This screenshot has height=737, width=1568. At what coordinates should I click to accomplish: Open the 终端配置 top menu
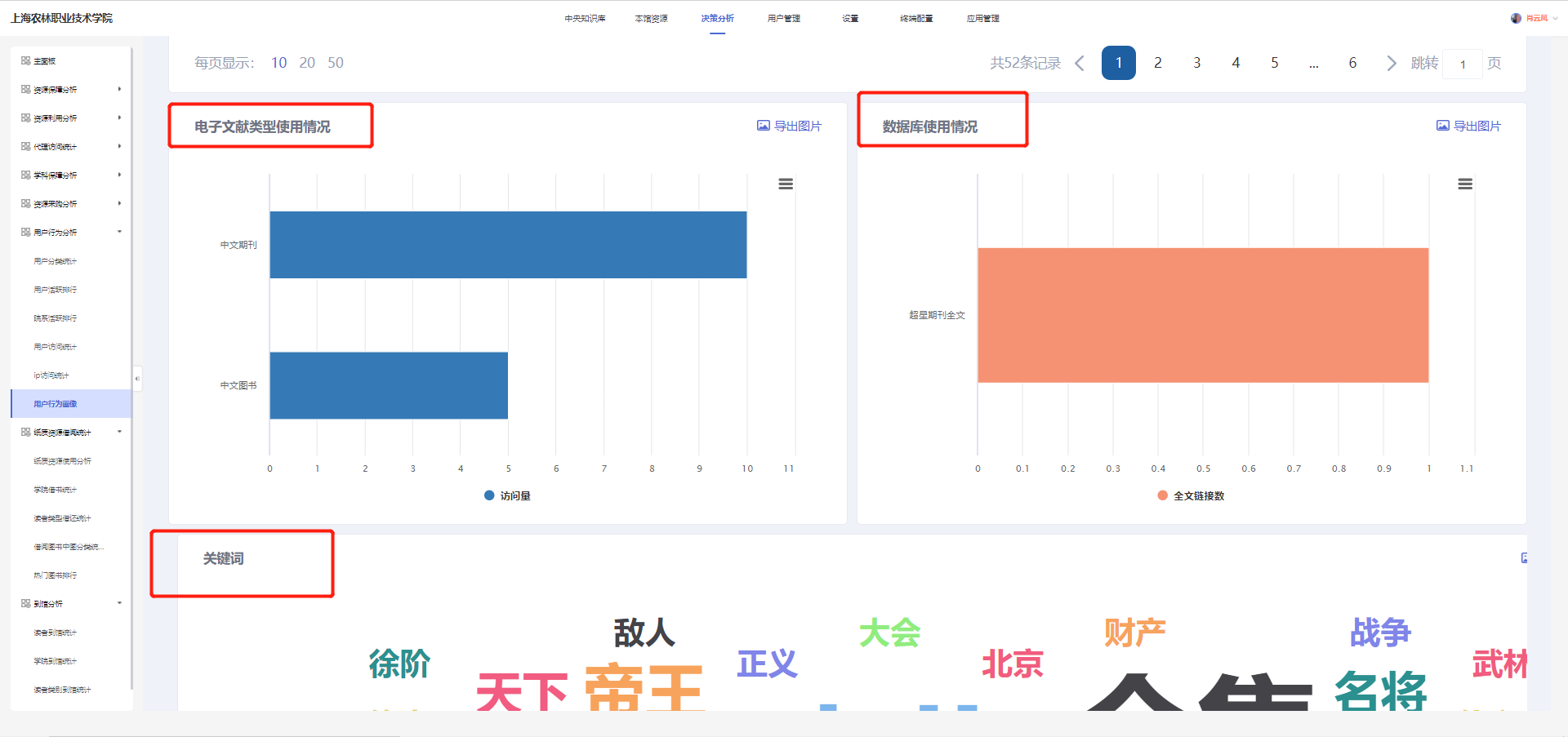click(916, 18)
